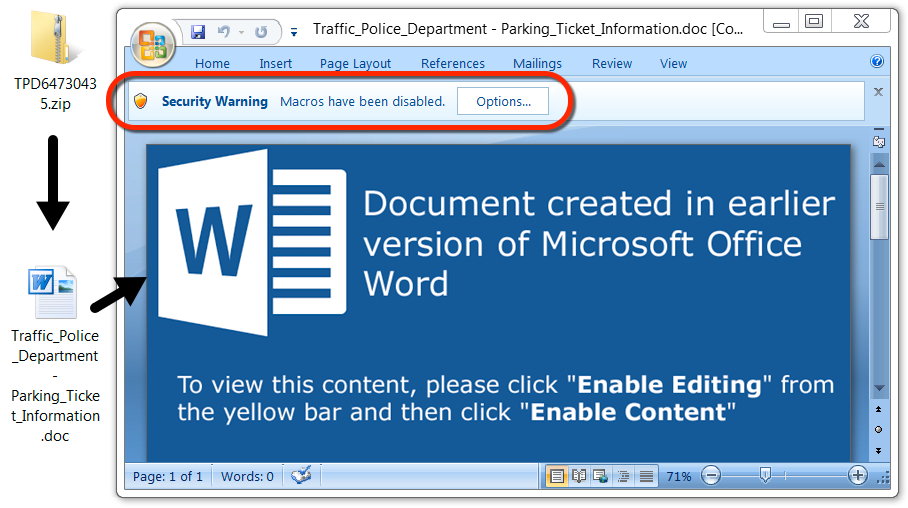Save the document with the floppy icon

198,32
